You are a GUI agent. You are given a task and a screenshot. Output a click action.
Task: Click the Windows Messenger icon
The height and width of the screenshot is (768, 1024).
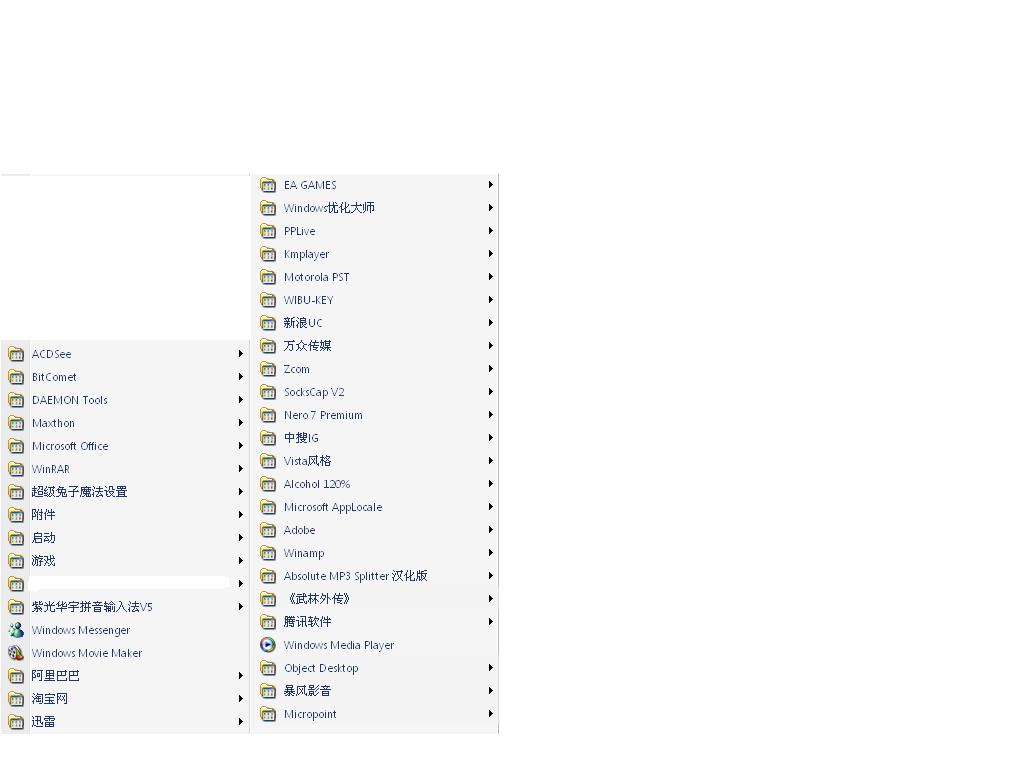[x=16, y=630]
